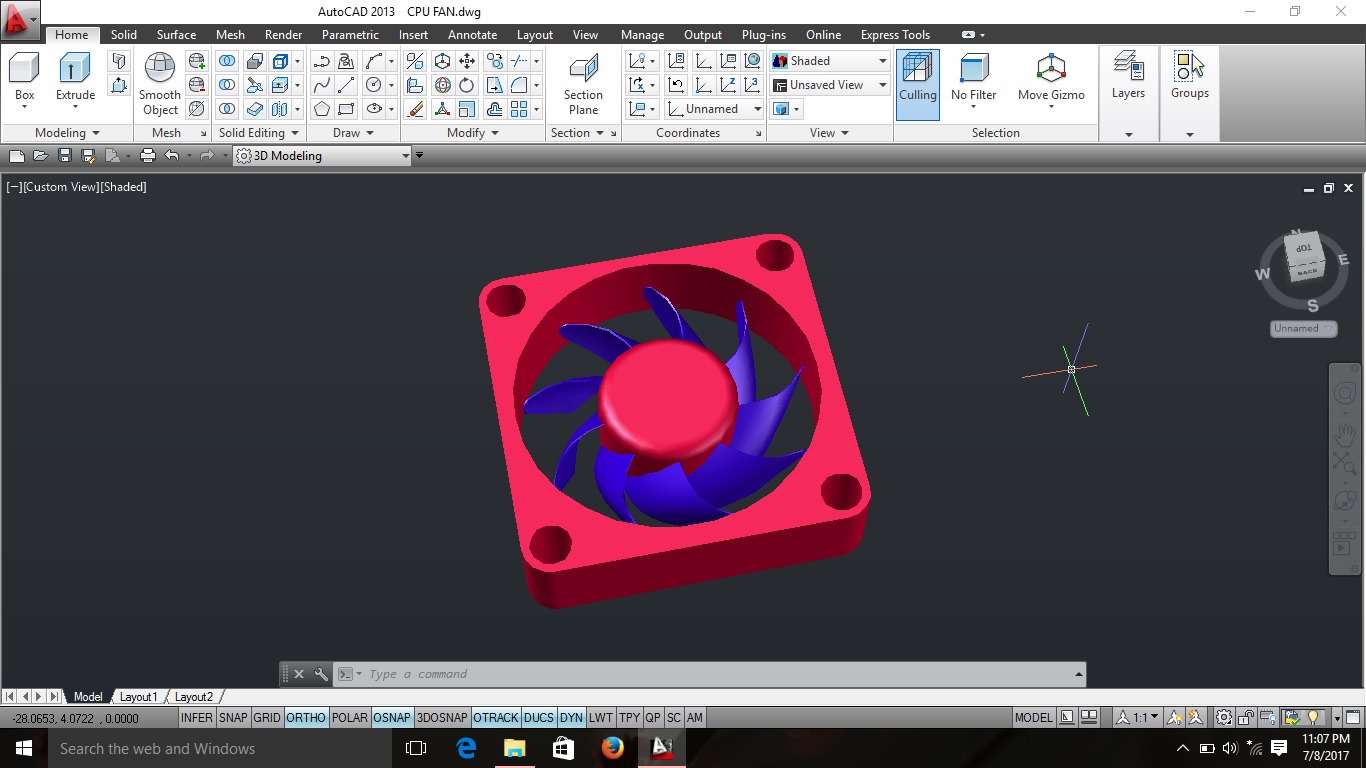
Task: Select the Pan hand tool in navigation bar
Action: click(x=1344, y=436)
